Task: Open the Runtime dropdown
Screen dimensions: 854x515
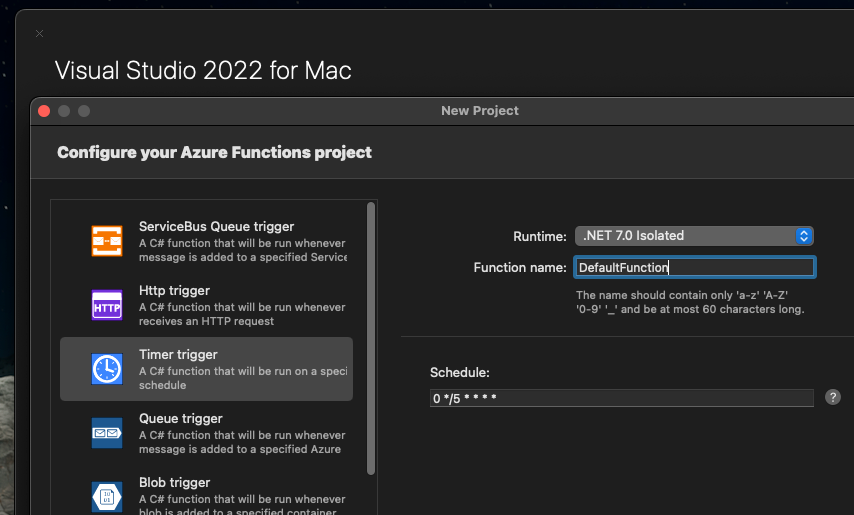Action: pyautogui.click(x=694, y=236)
